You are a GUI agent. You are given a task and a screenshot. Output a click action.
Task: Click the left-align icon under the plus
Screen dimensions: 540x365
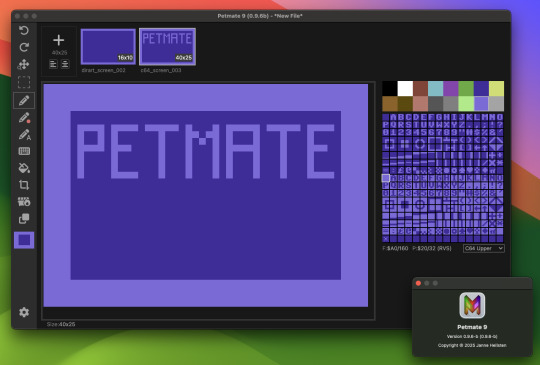coord(53,64)
